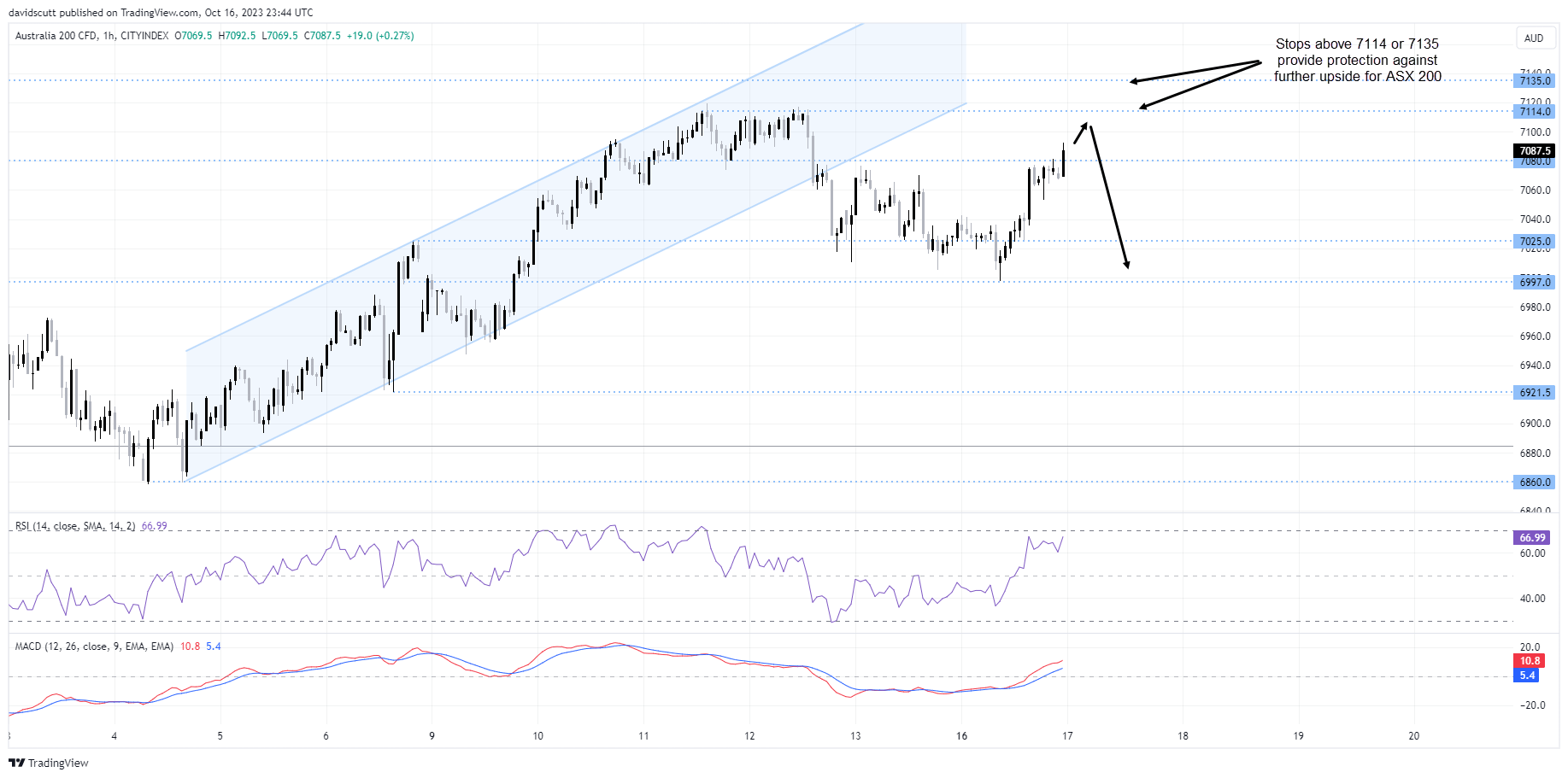1568x778 pixels.
Task: Click the Australia 200 CFD symbol title
Action: point(56,36)
